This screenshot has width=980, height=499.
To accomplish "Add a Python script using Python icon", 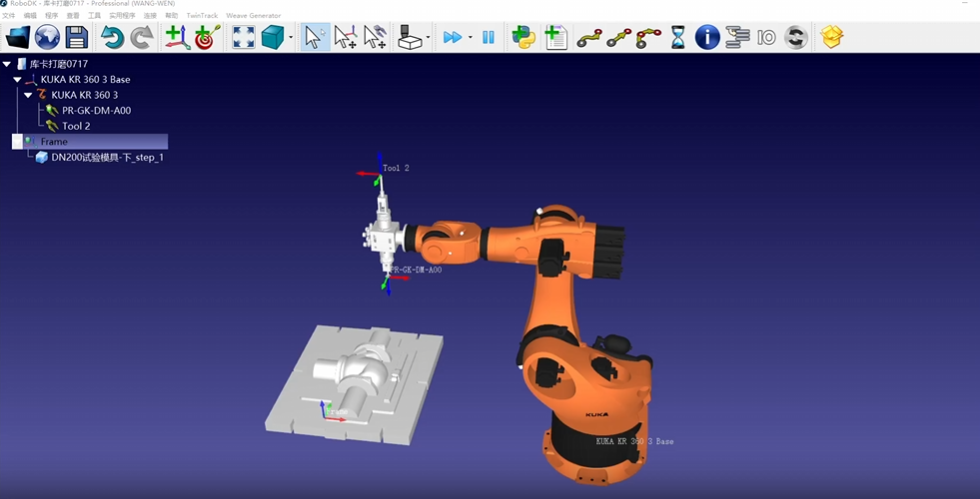I will click(x=523, y=38).
